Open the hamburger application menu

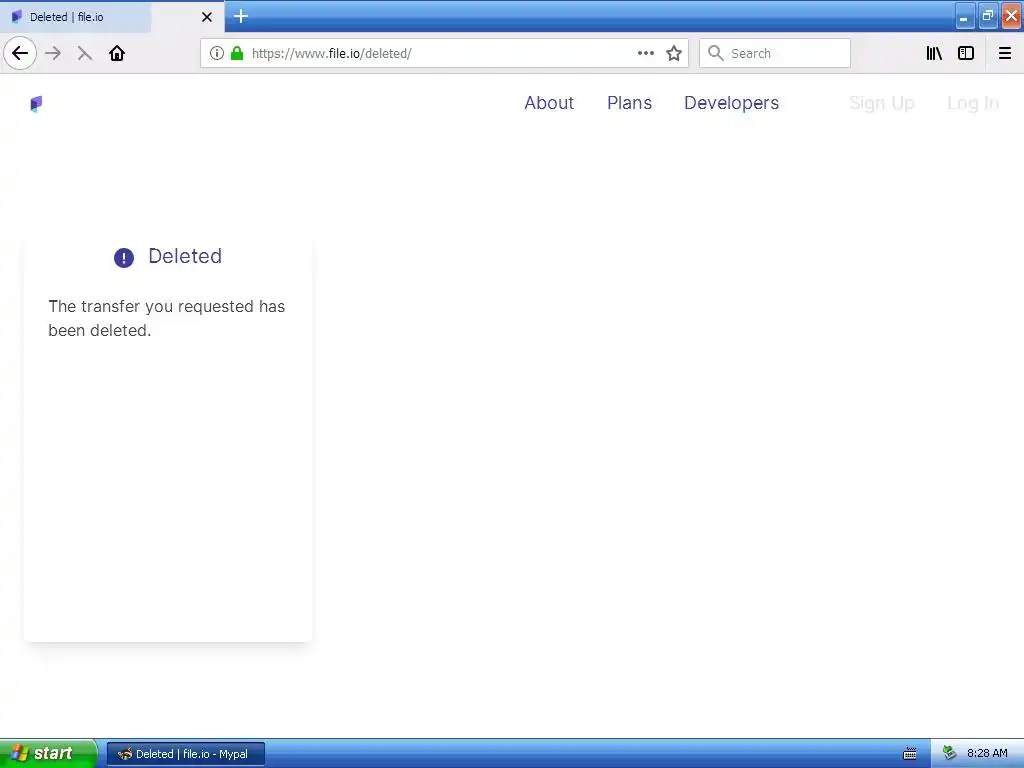(x=1004, y=53)
